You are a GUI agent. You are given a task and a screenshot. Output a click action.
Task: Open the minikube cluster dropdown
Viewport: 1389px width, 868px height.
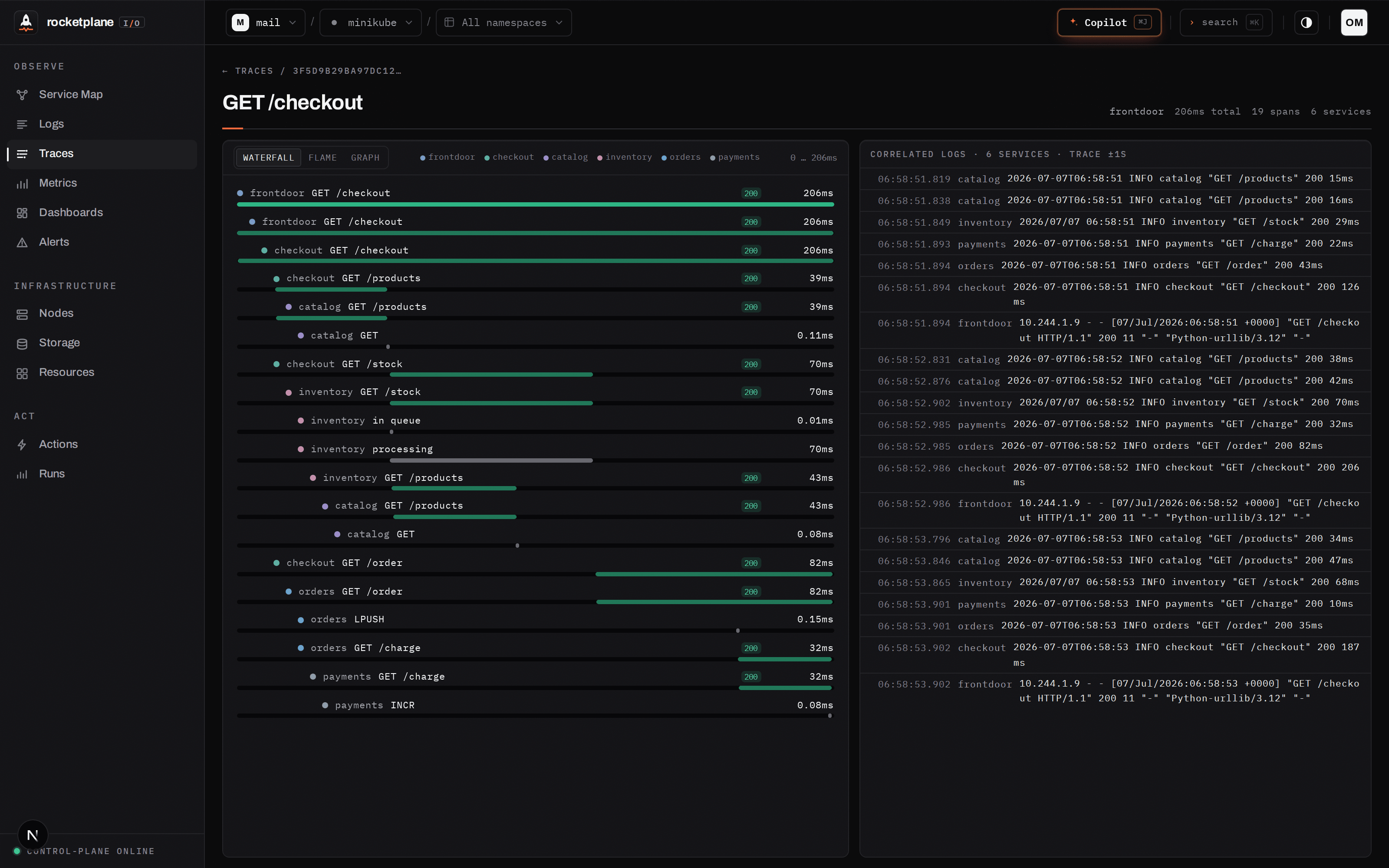pos(371,23)
